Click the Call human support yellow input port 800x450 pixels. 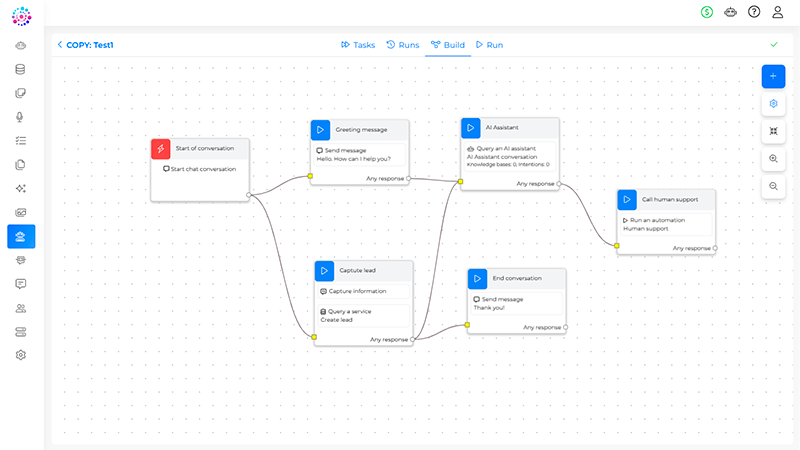pos(617,246)
